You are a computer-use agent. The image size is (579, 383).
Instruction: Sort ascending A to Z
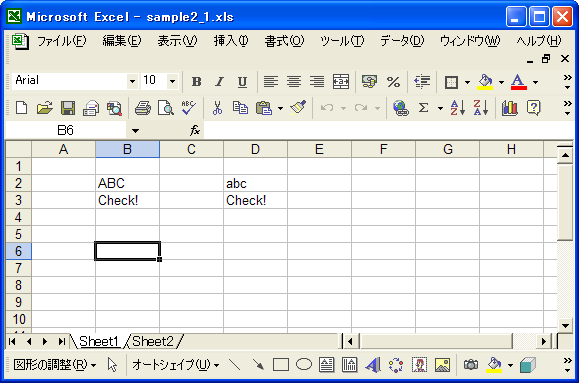458,108
